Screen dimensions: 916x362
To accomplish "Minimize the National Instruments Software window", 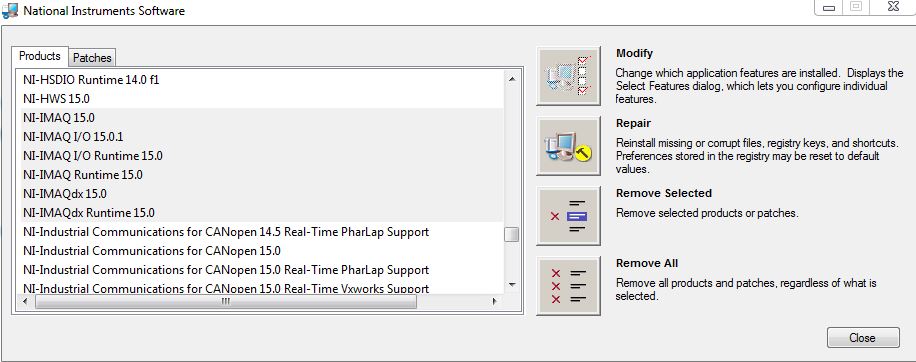I will click(x=829, y=8).
